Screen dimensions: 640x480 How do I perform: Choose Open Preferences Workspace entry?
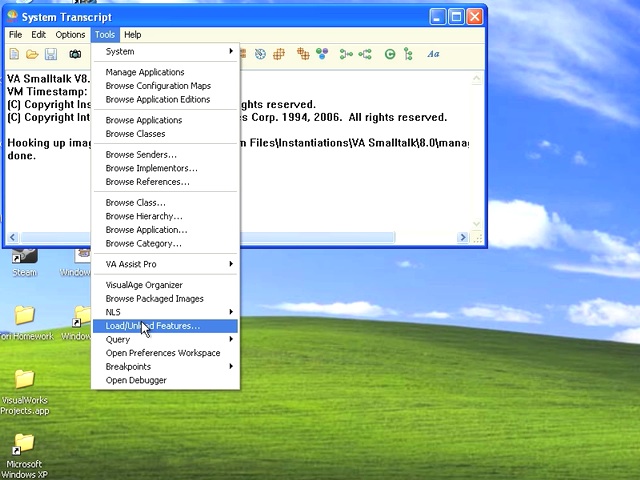[165, 353]
